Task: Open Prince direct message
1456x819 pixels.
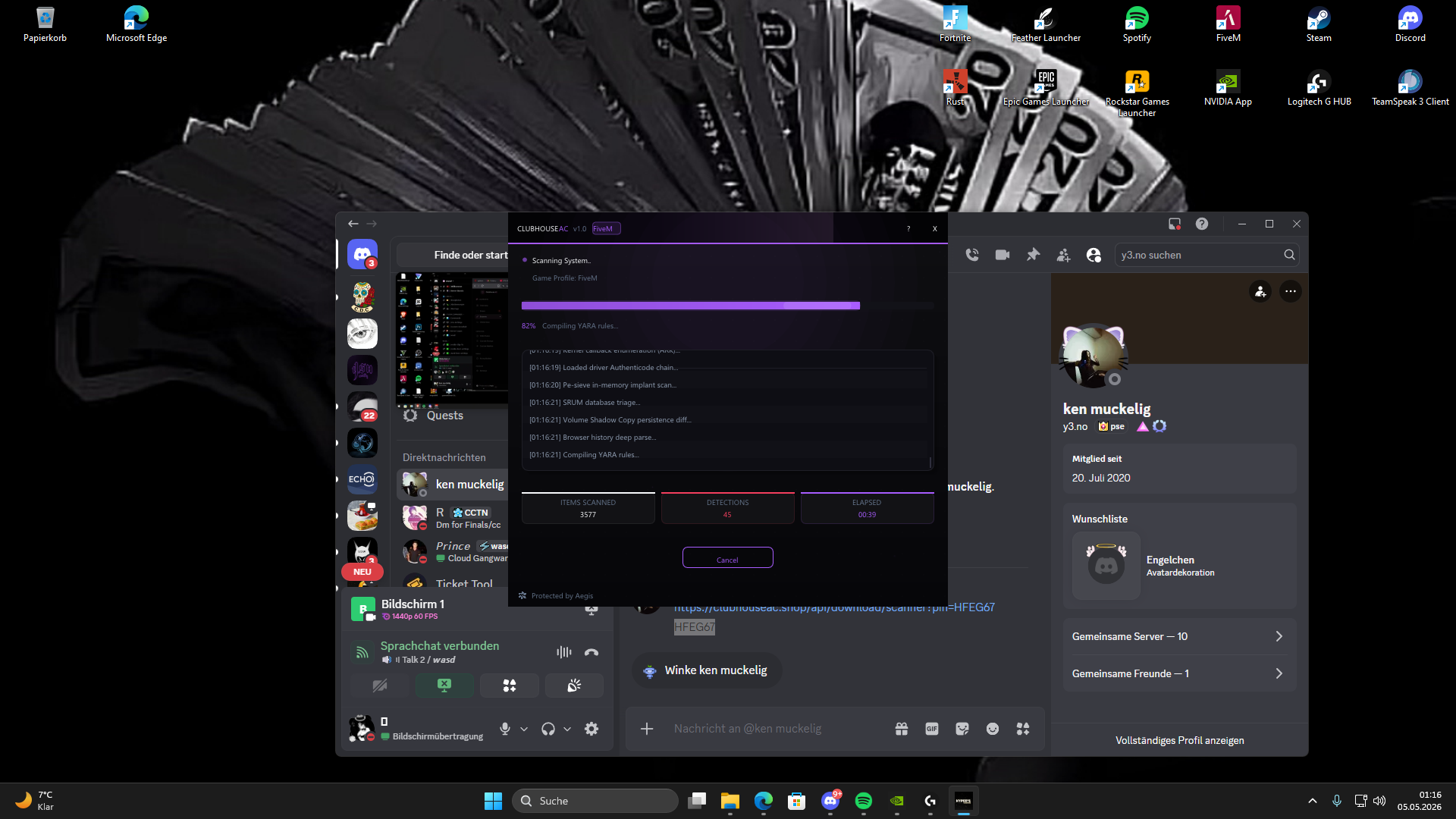Action: coord(453,551)
